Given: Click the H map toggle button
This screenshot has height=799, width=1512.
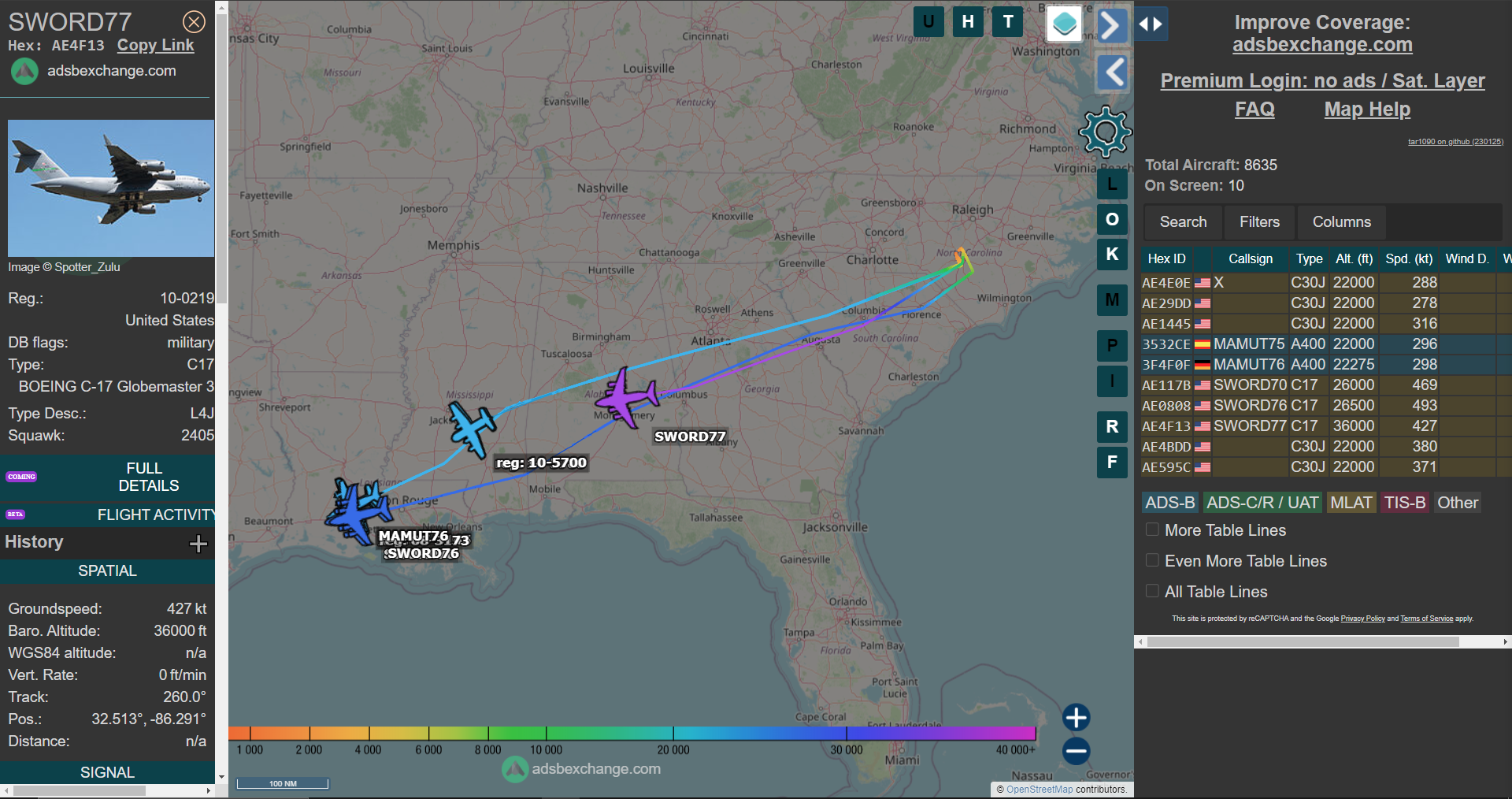Looking at the screenshot, I should click(968, 22).
